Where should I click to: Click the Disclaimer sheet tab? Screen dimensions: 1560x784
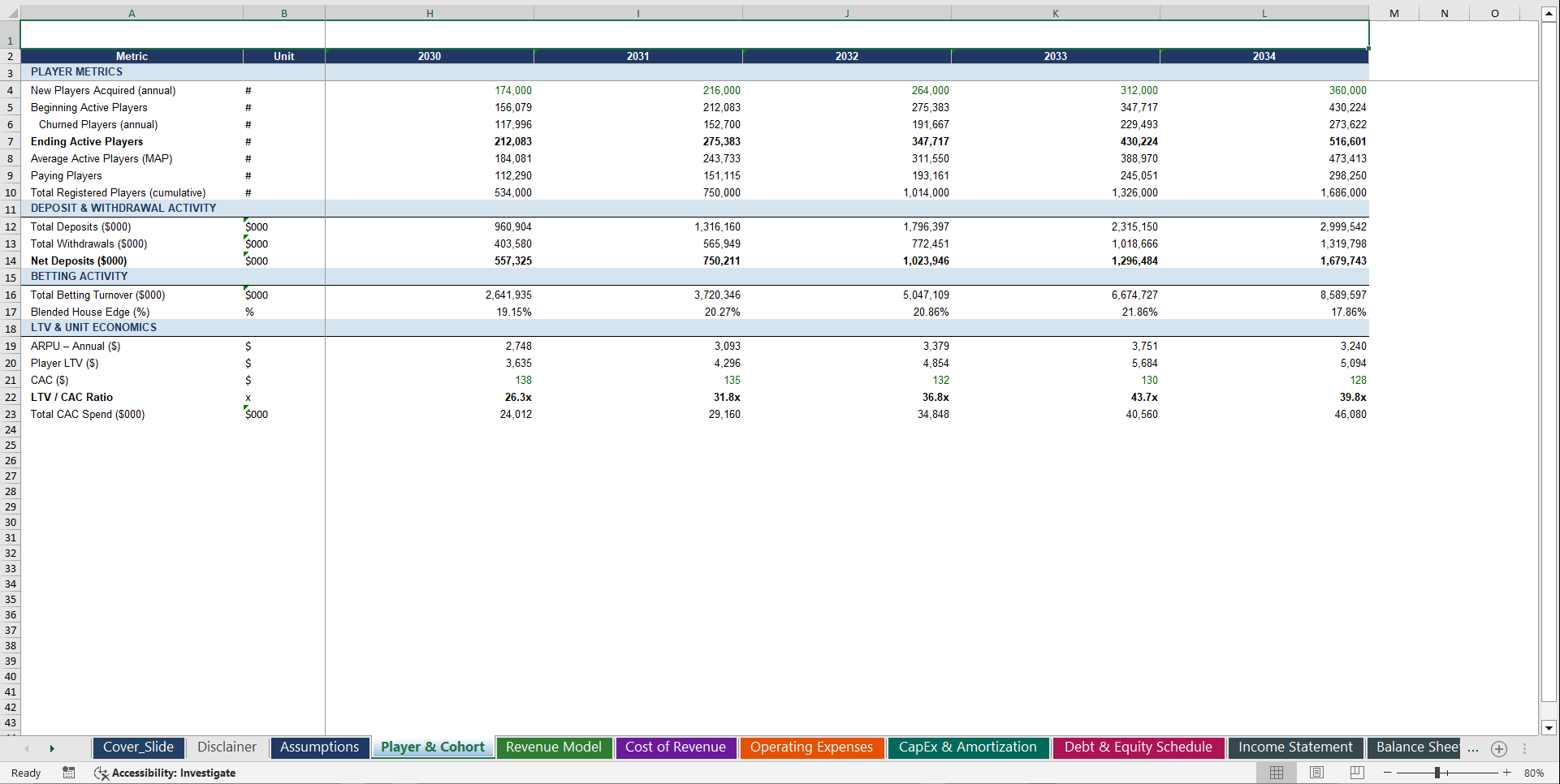(227, 747)
